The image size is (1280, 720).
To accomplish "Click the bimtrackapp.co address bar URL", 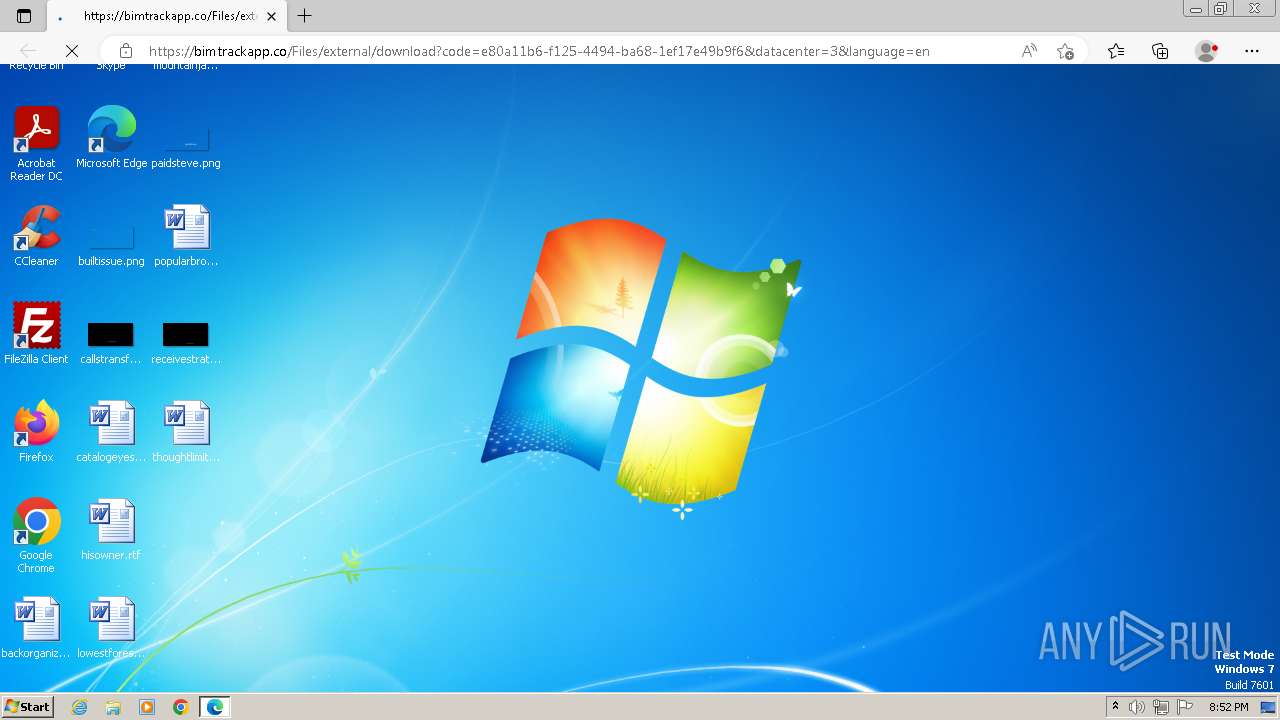I will click(539, 51).
